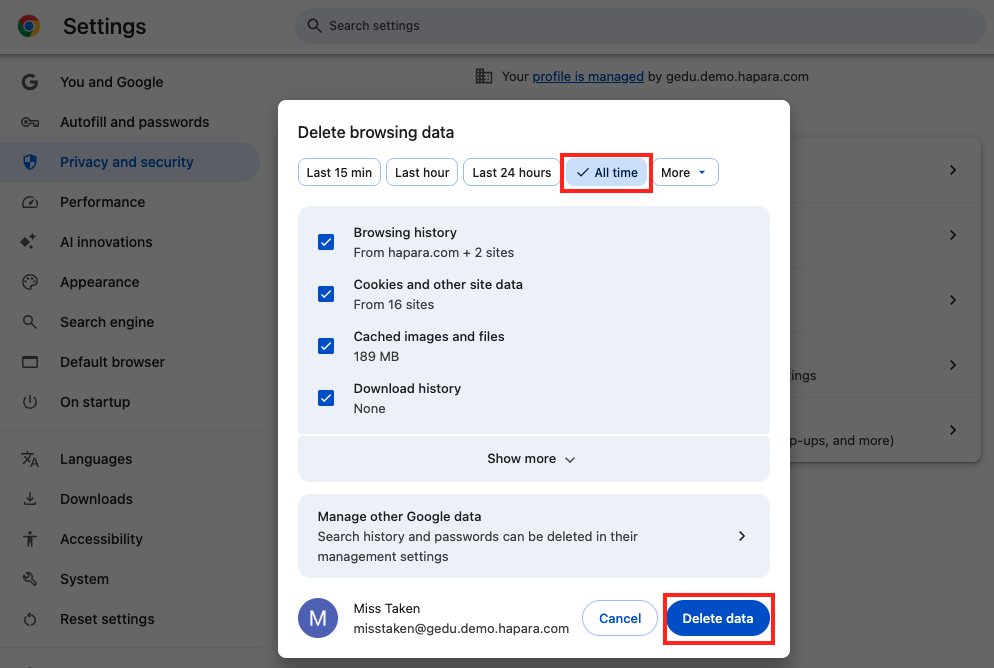Select Last 15 min time range
The height and width of the screenshot is (668, 994).
click(339, 172)
